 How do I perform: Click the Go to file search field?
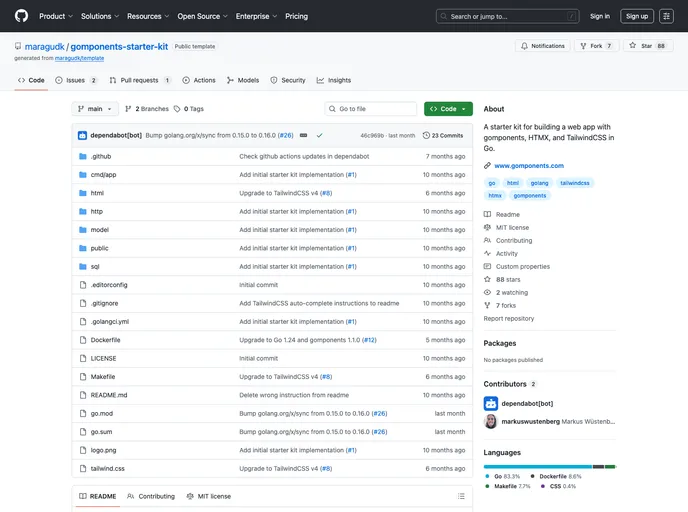[x=372, y=109]
